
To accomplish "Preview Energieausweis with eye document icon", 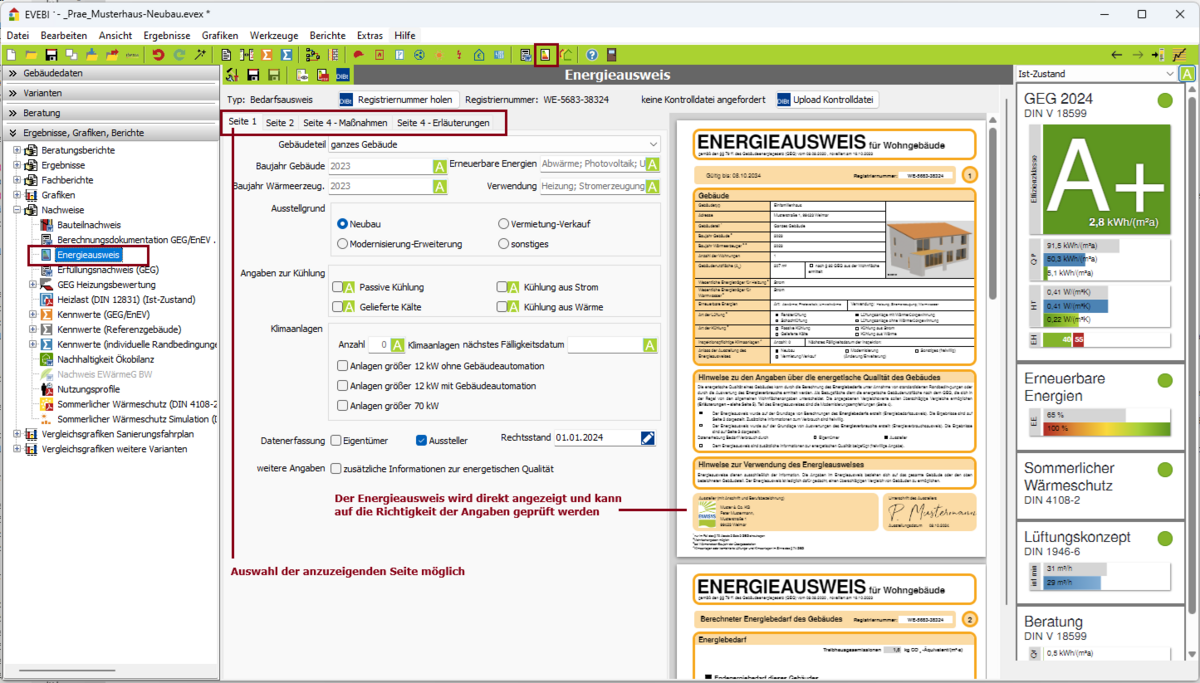I will pos(302,75).
